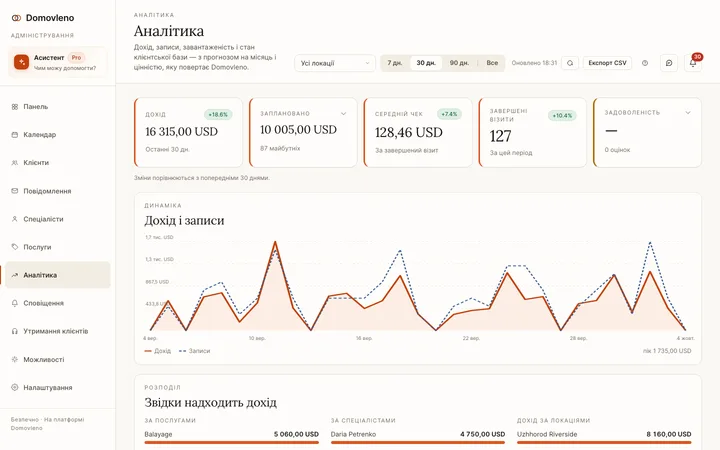Viewport: 720px width, 450px height.
Task: Click the Спеціалісти person icon
Action: (x=15, y=219)
